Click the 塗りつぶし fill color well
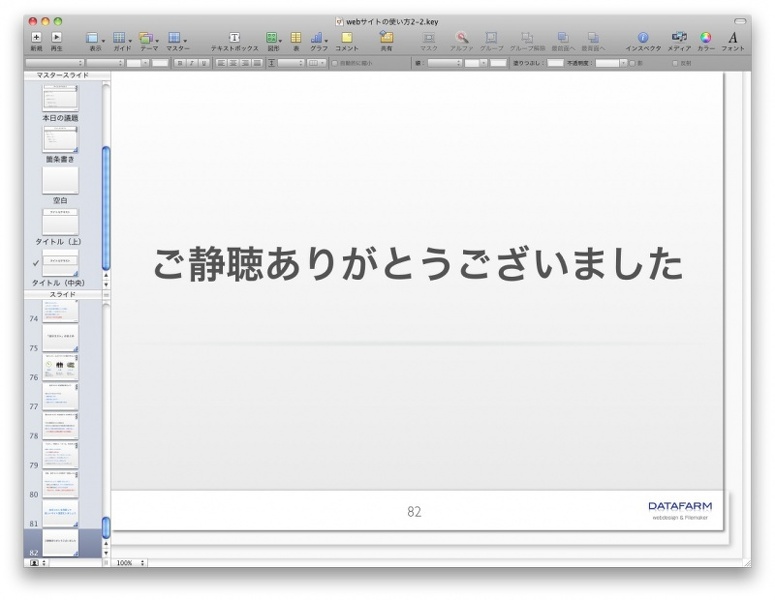This screenshot has width=775, height=600. [x=555, y=63]
